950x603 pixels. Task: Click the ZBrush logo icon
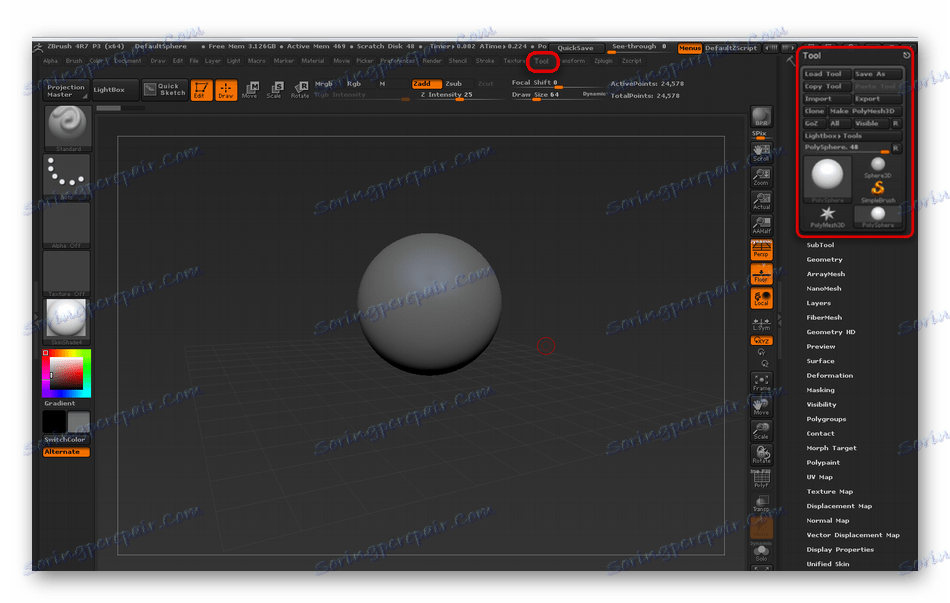click(x=38, y=47)
